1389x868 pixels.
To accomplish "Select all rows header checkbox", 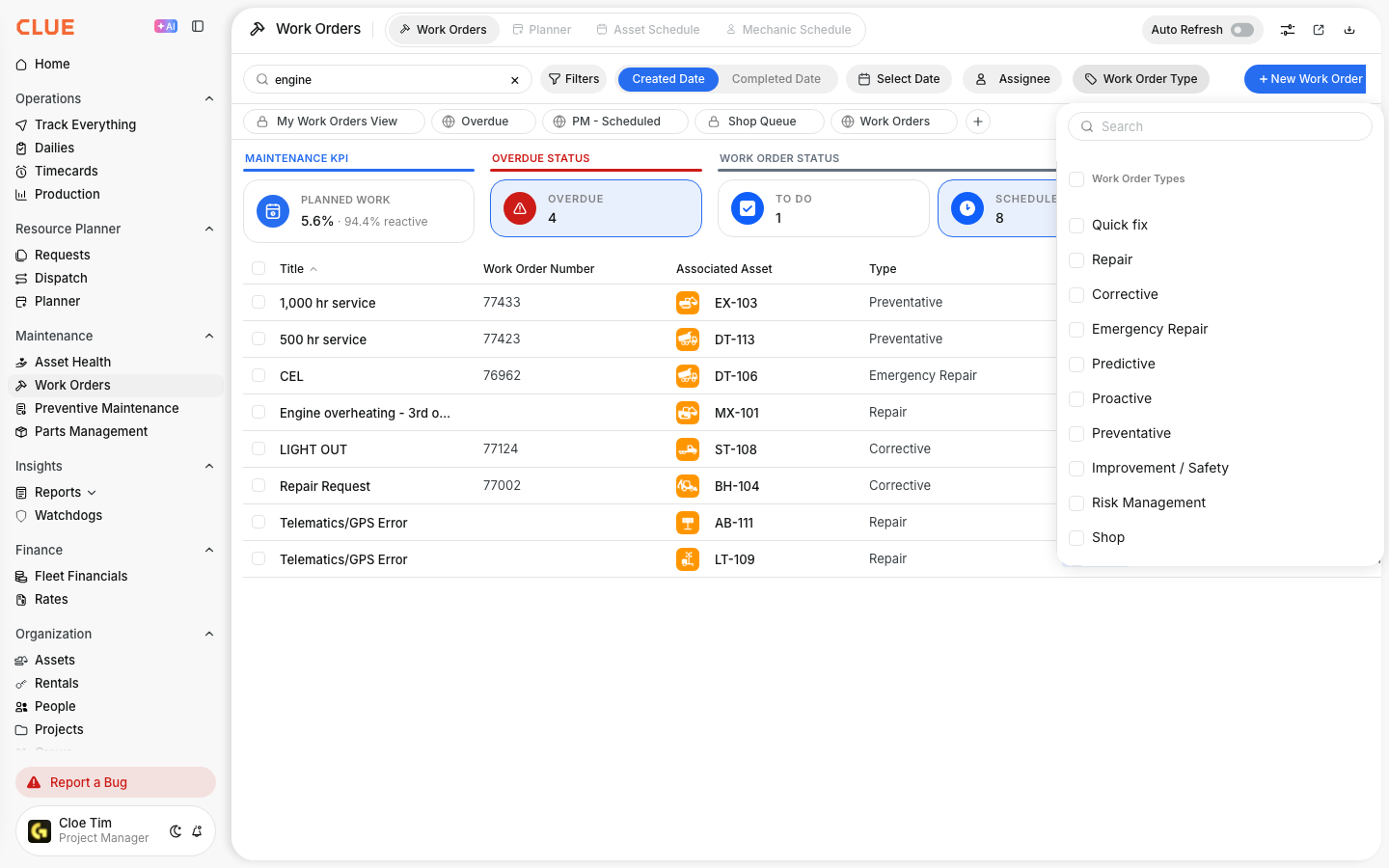I will [x=259, y=268].
